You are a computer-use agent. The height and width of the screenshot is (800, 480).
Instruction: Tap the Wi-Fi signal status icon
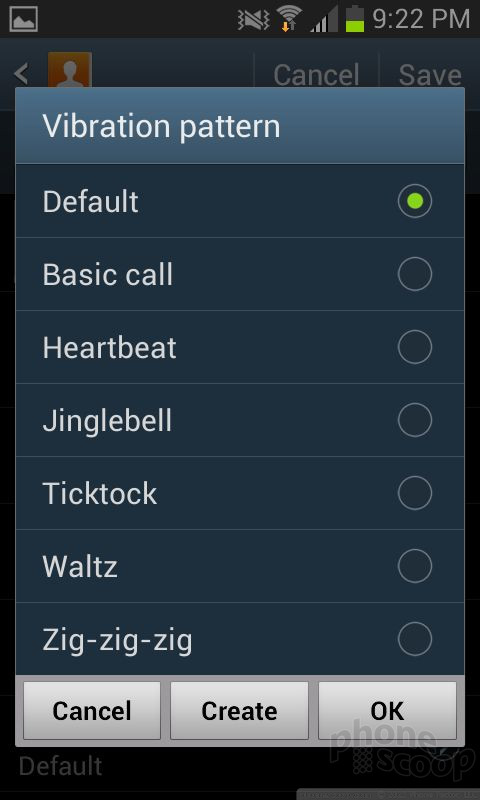point(289,19)
